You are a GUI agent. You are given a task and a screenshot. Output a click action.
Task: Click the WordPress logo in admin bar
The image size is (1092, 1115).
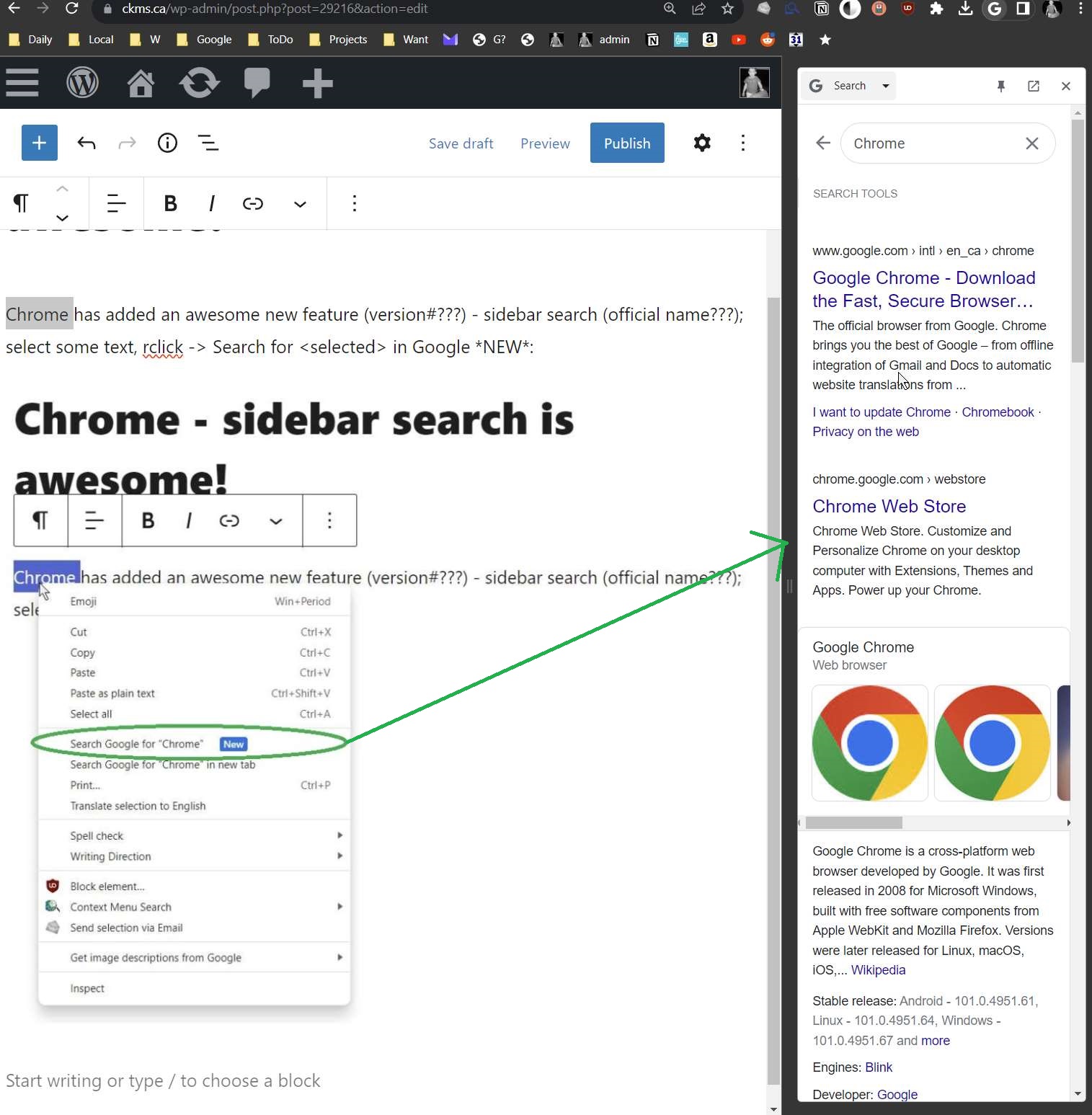tap(82, 83)
